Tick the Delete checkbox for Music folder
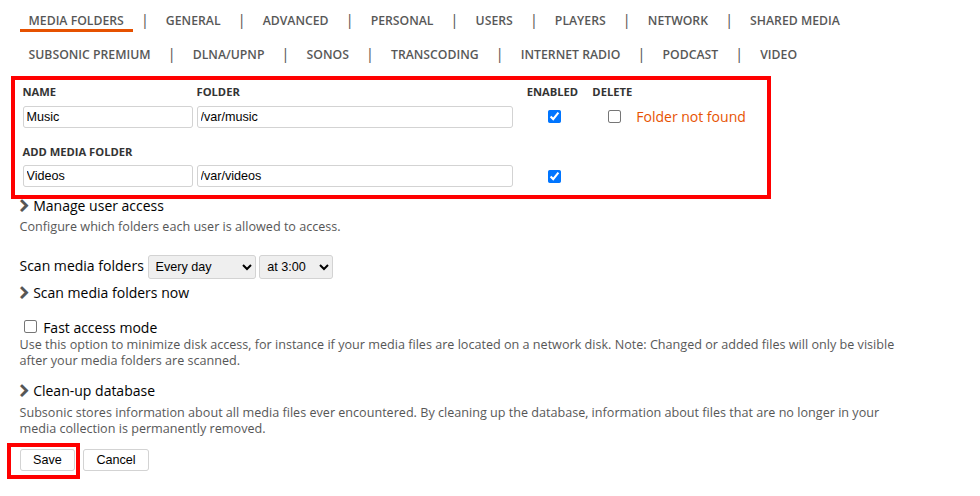The image size is (980, 496). point(614,117)
